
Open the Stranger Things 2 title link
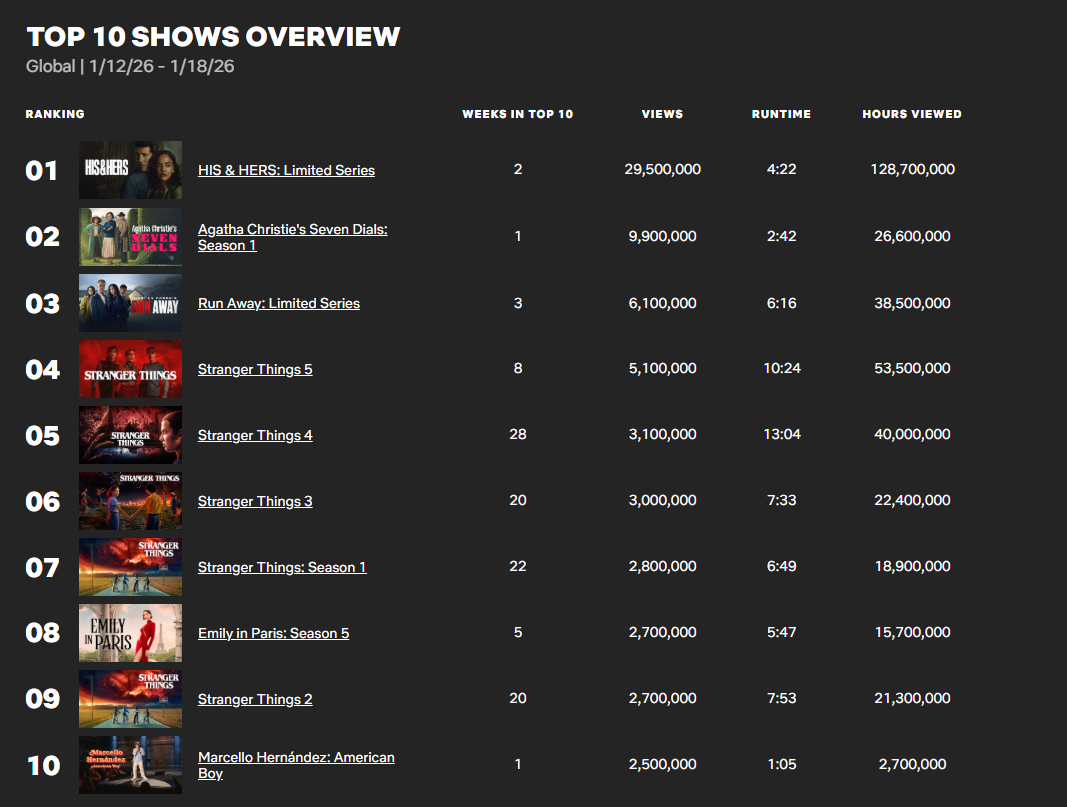[255, 699]
